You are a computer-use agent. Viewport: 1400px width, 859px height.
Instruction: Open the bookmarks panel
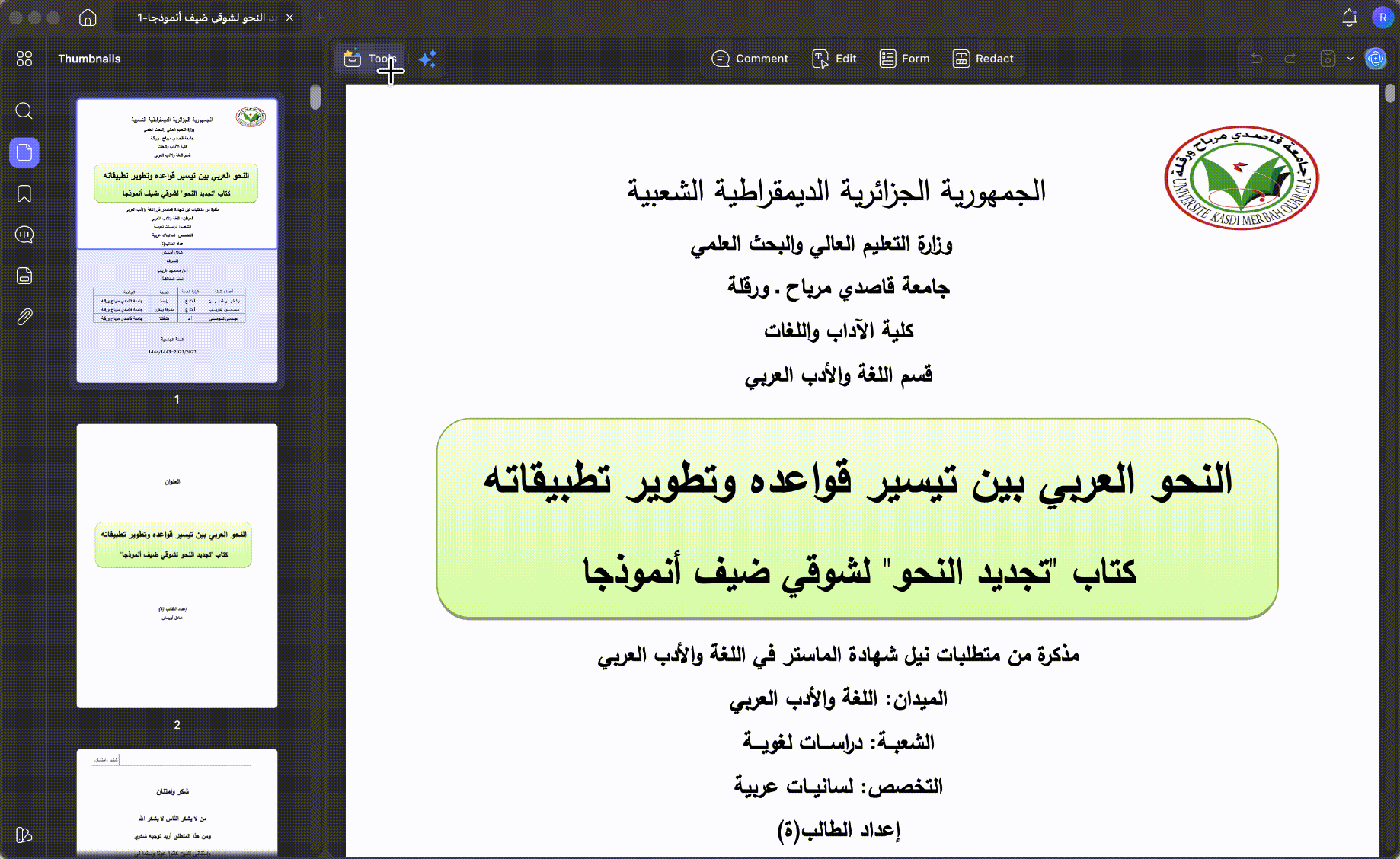pos(24,194)
